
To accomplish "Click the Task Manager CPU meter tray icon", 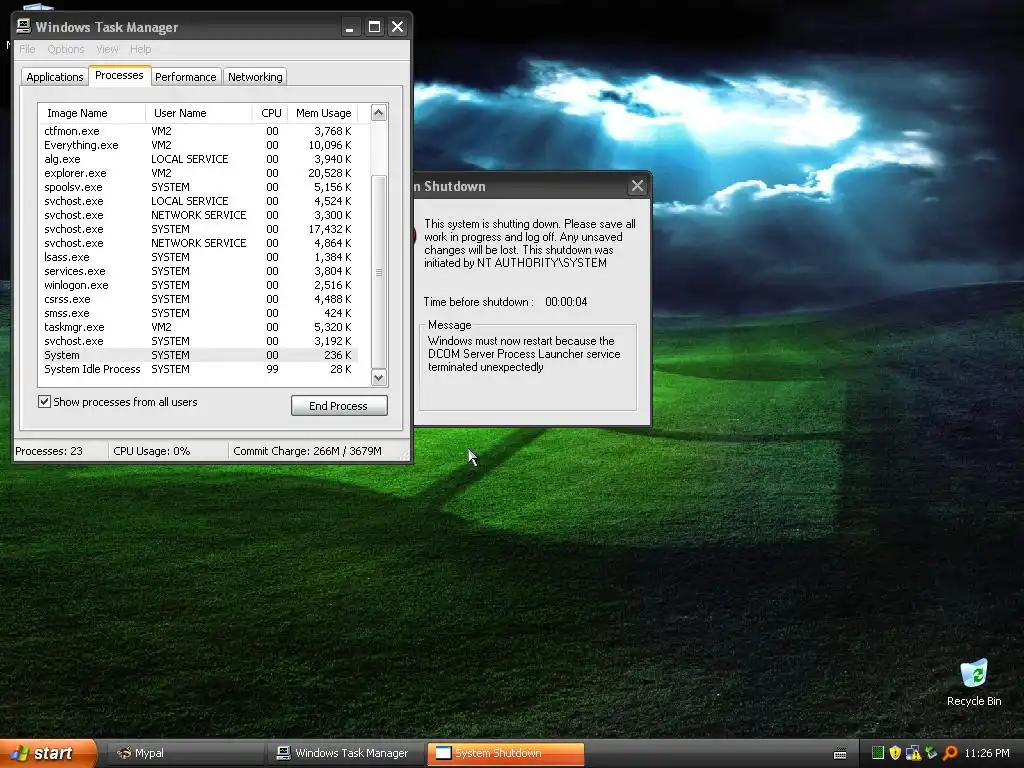I will pos(878,753).
